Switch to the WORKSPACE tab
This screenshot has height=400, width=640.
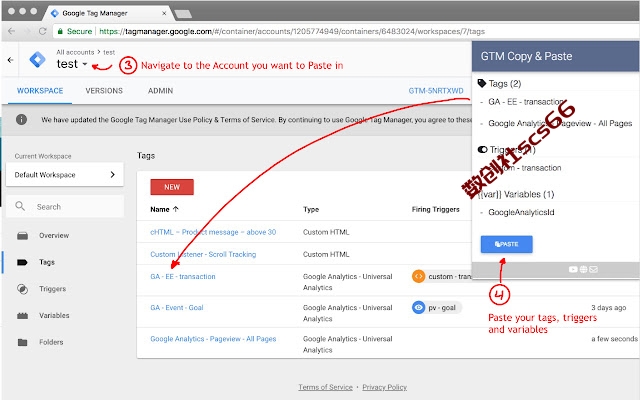coord(40,91)
